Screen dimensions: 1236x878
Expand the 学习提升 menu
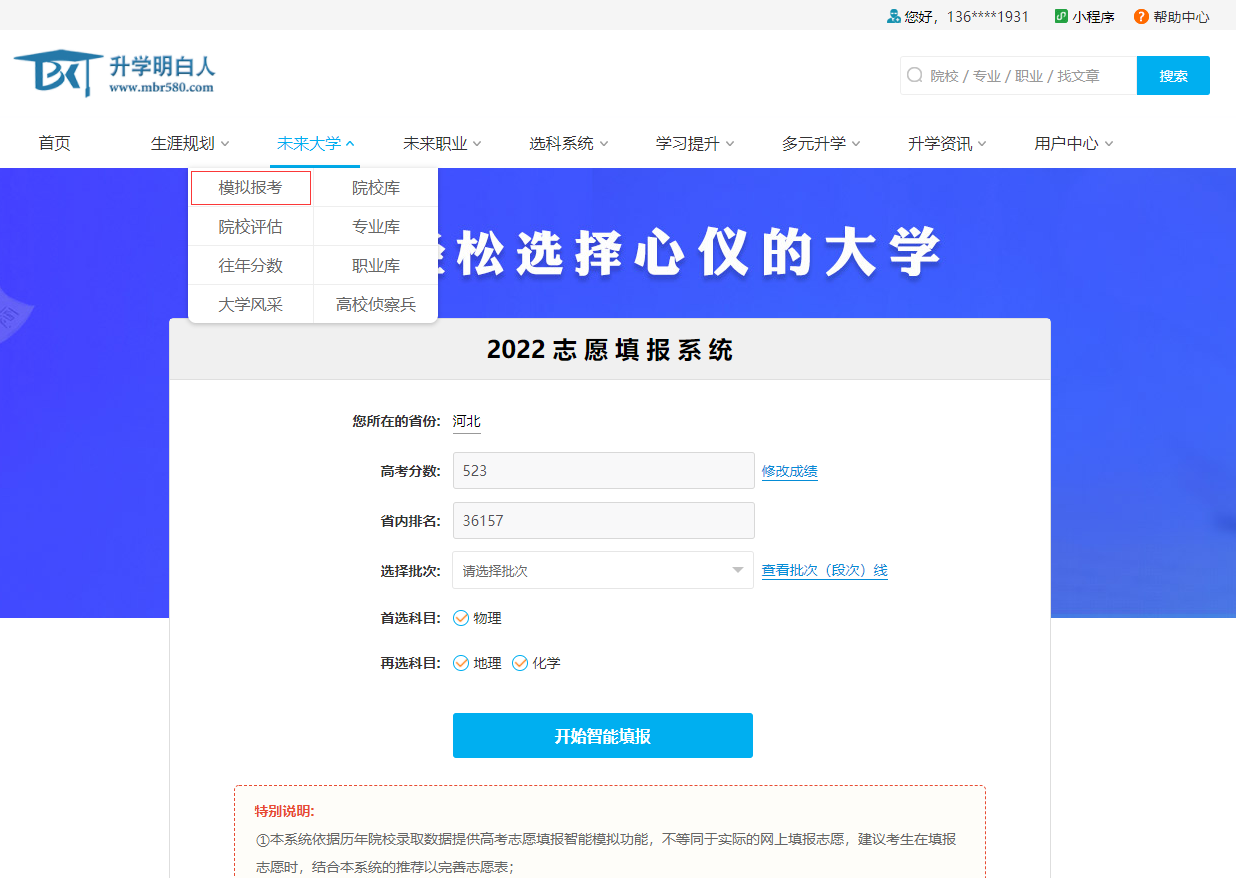[695, 143]
